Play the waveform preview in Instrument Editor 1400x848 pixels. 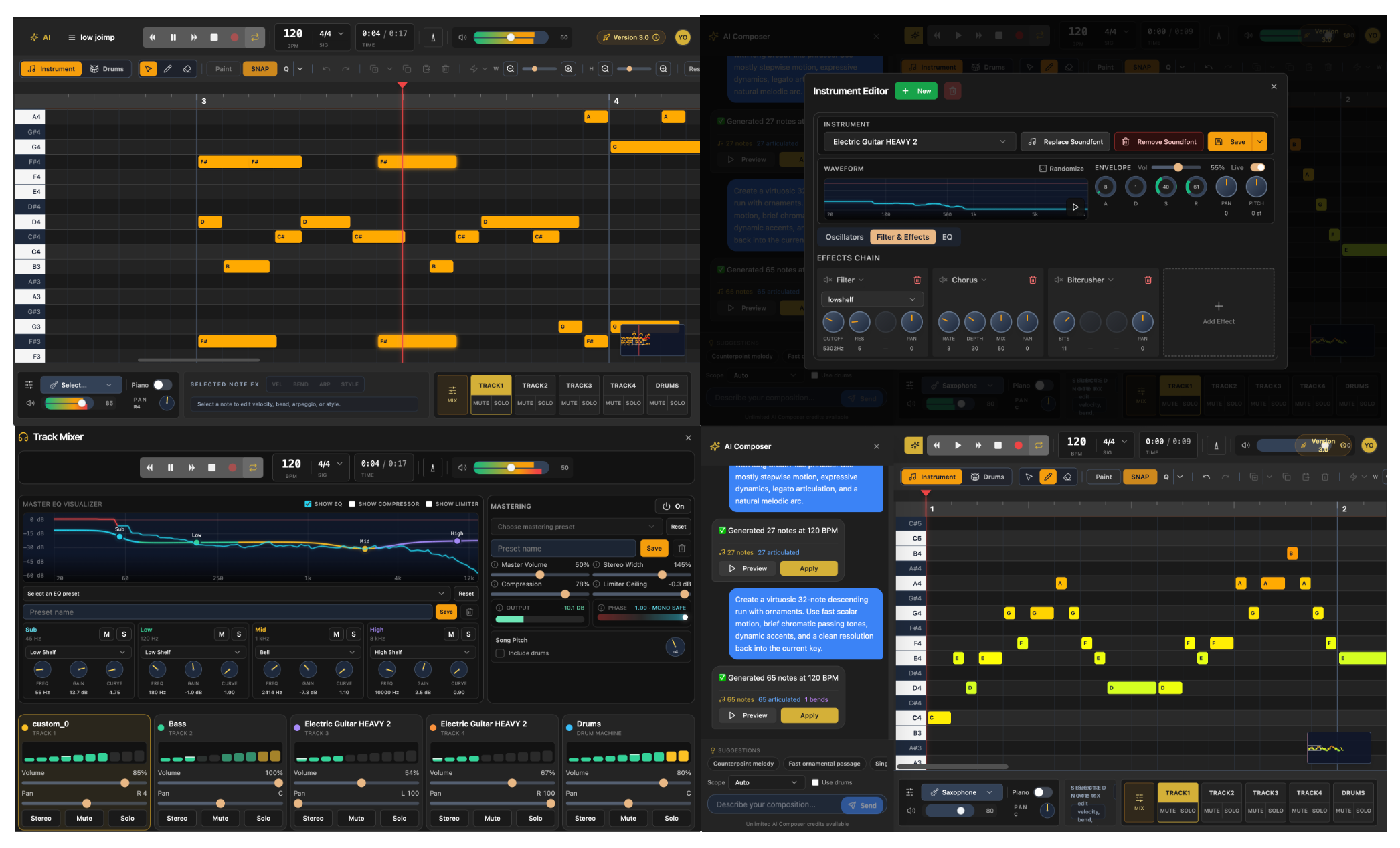click(1075, 207)
